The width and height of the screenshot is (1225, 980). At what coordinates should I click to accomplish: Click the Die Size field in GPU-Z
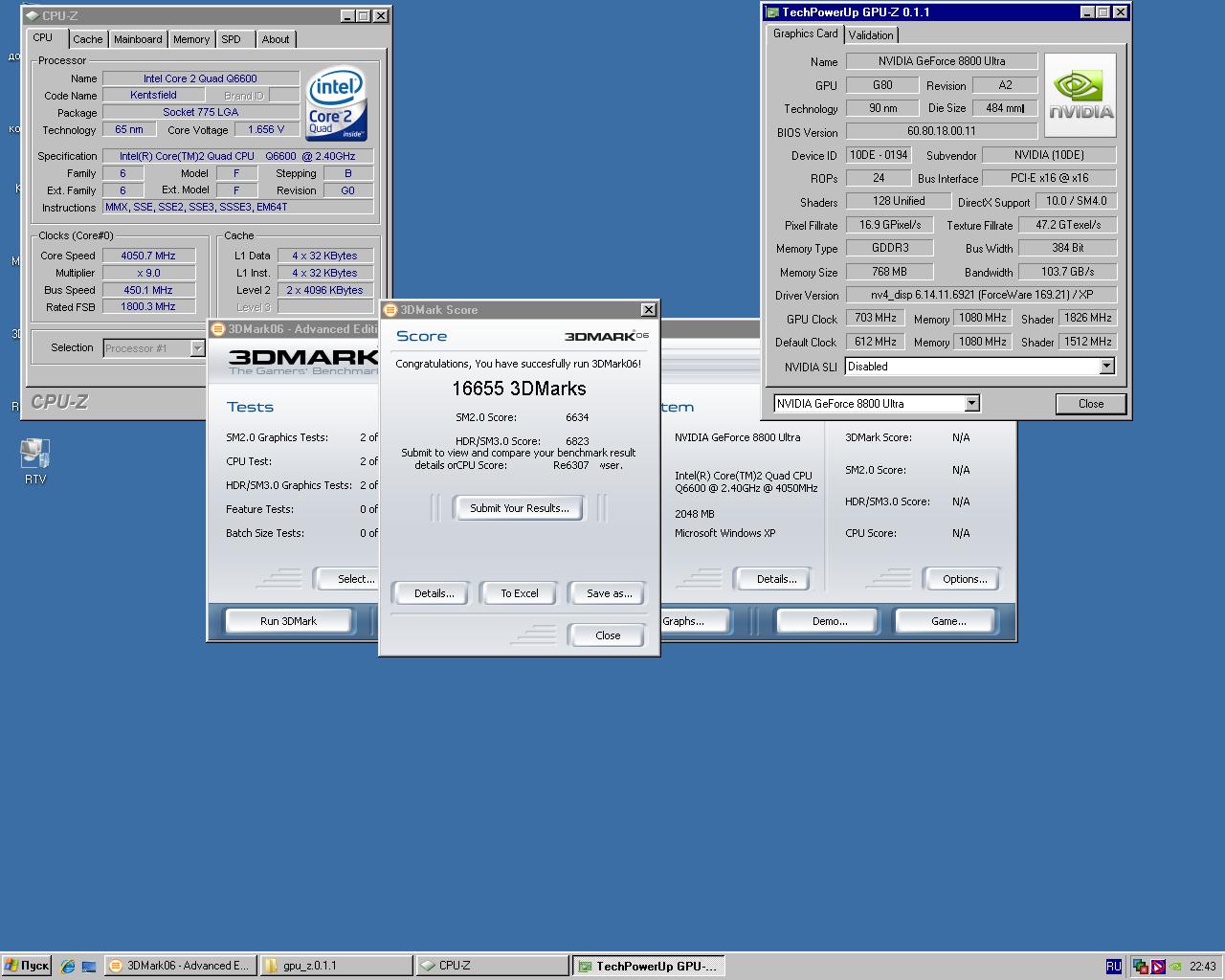[1005, 108]
